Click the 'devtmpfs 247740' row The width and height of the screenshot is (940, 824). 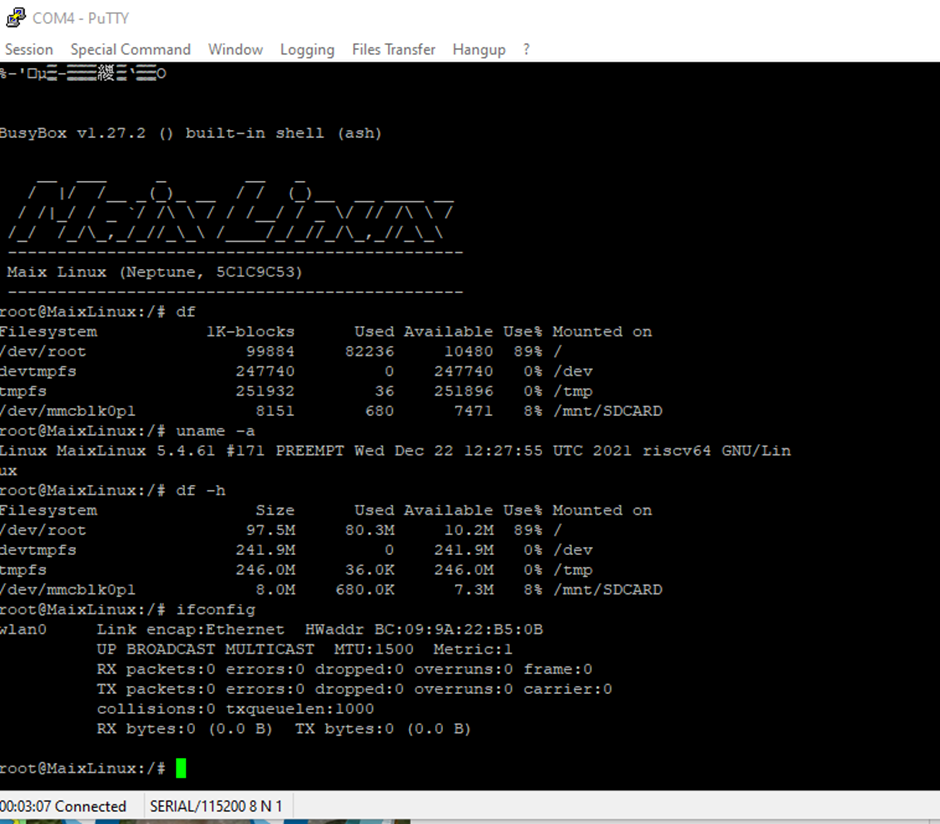pos(296,371)
